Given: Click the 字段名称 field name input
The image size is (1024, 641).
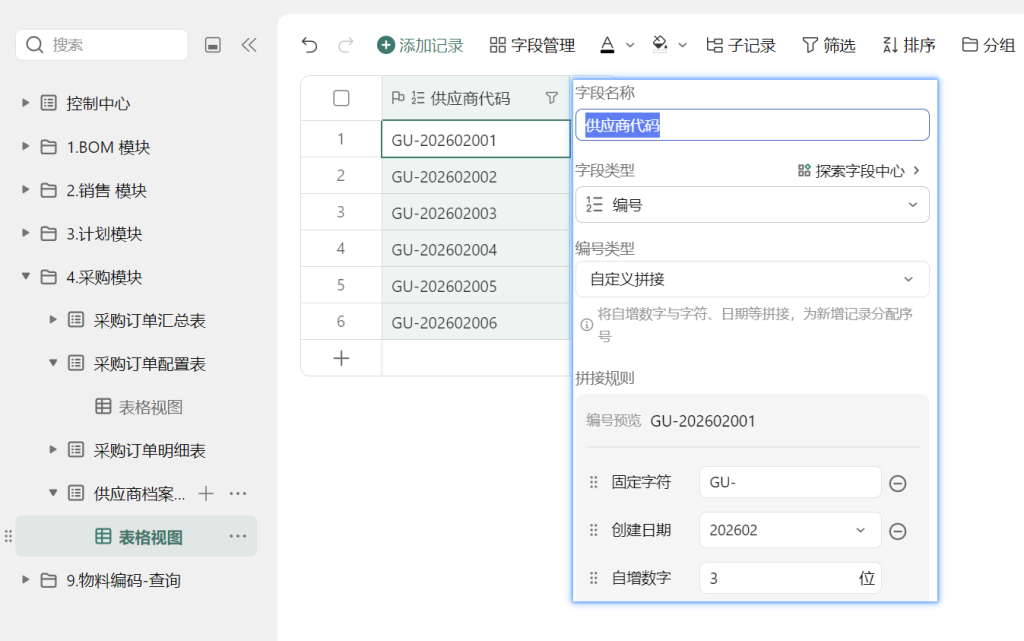Looking at the screenshot, I should [x=752, y=125].
